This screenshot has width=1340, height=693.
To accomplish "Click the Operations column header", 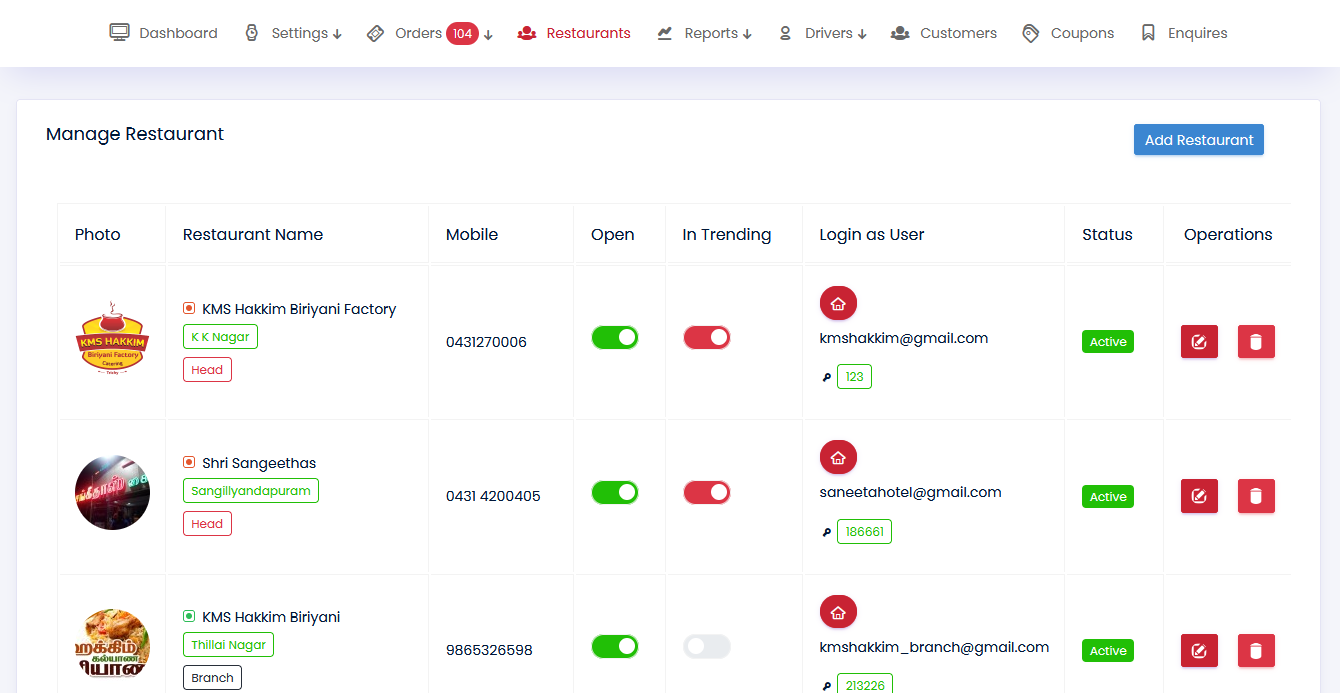I will click(x=1228, y=235).
